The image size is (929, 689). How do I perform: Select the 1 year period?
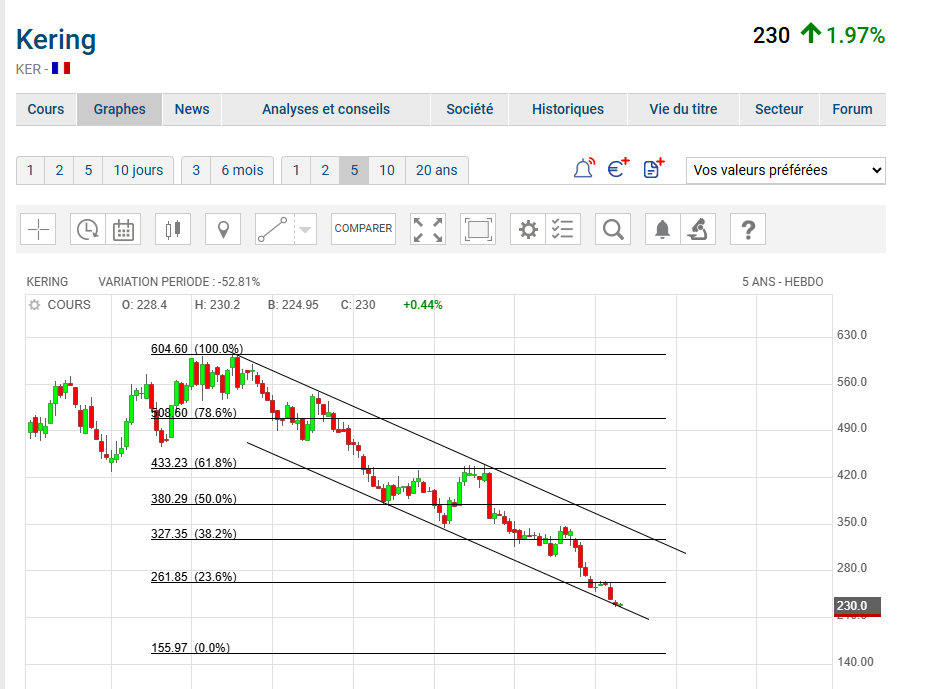(296, 170)
